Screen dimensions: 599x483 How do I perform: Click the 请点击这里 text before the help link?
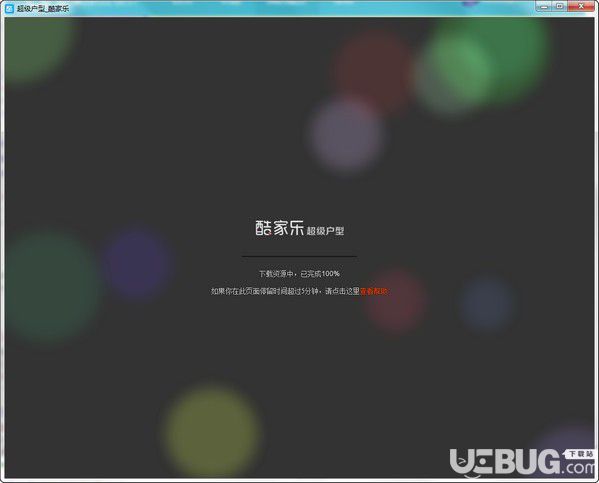click(x=342, y=292)
